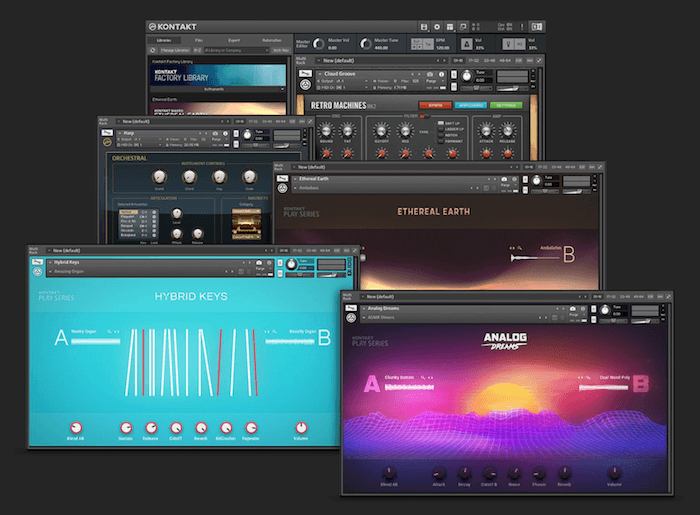The image size is (700, 515).
Task: Click the tuning fork reference tone icon
Action: [508, 44]
